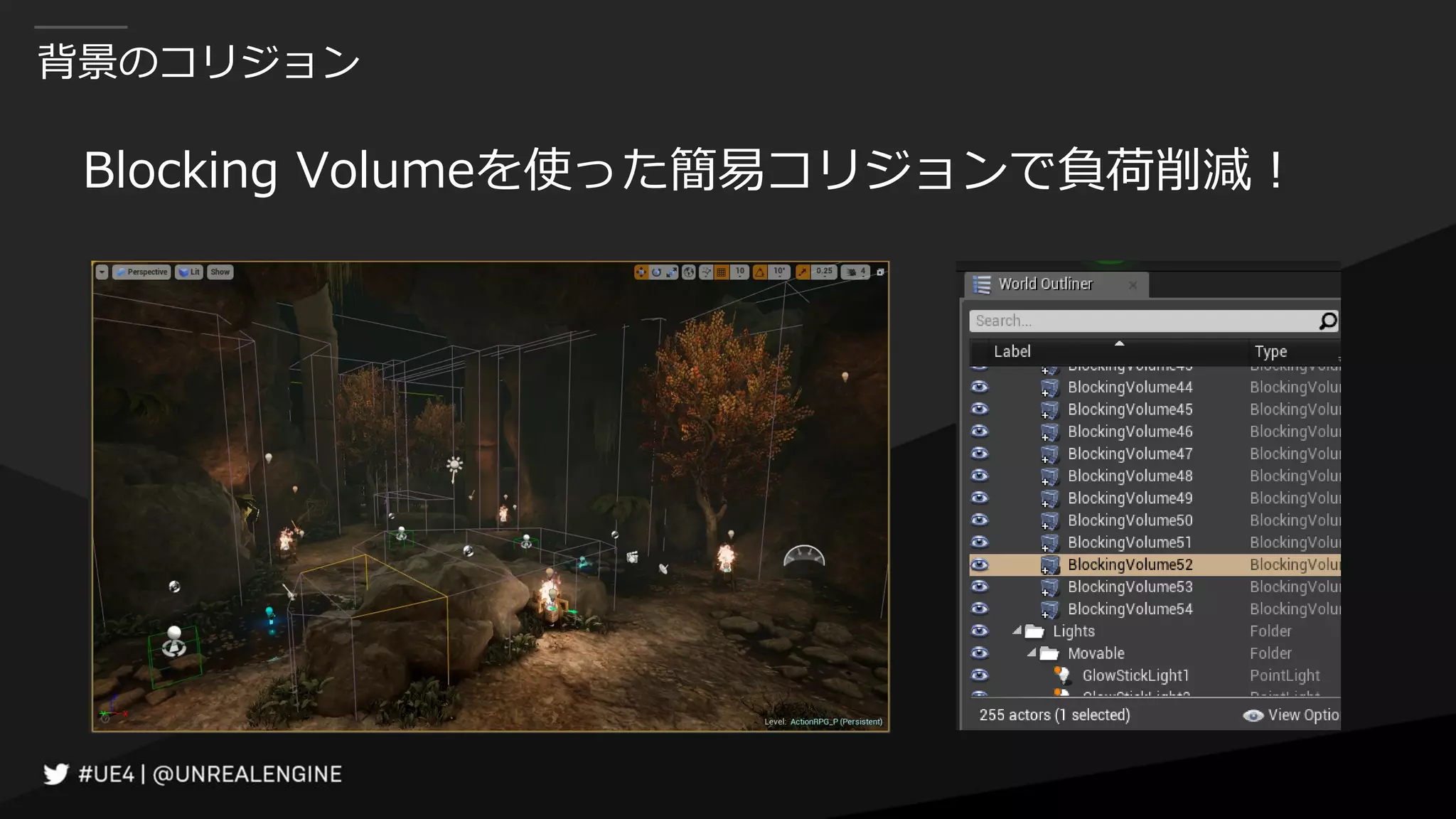
Task: Collapse the Movable folder
Action: (1032, 652)
